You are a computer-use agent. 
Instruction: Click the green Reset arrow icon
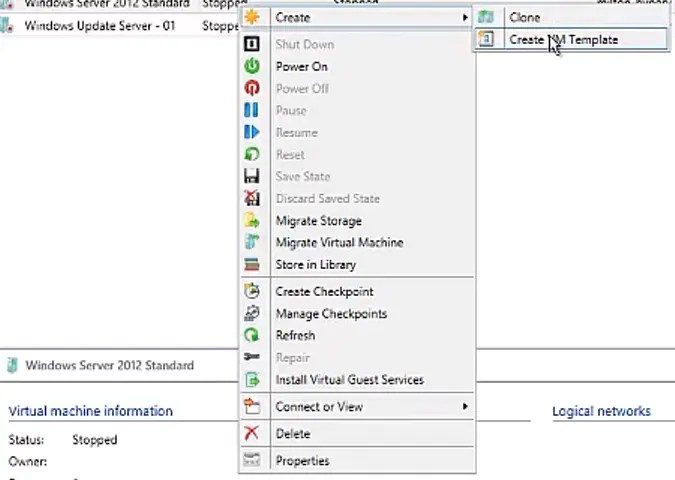252,154
